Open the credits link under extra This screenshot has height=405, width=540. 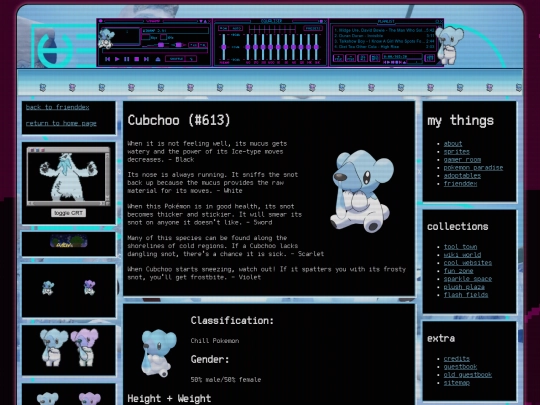pyautogui.click(x=457, y=359)
